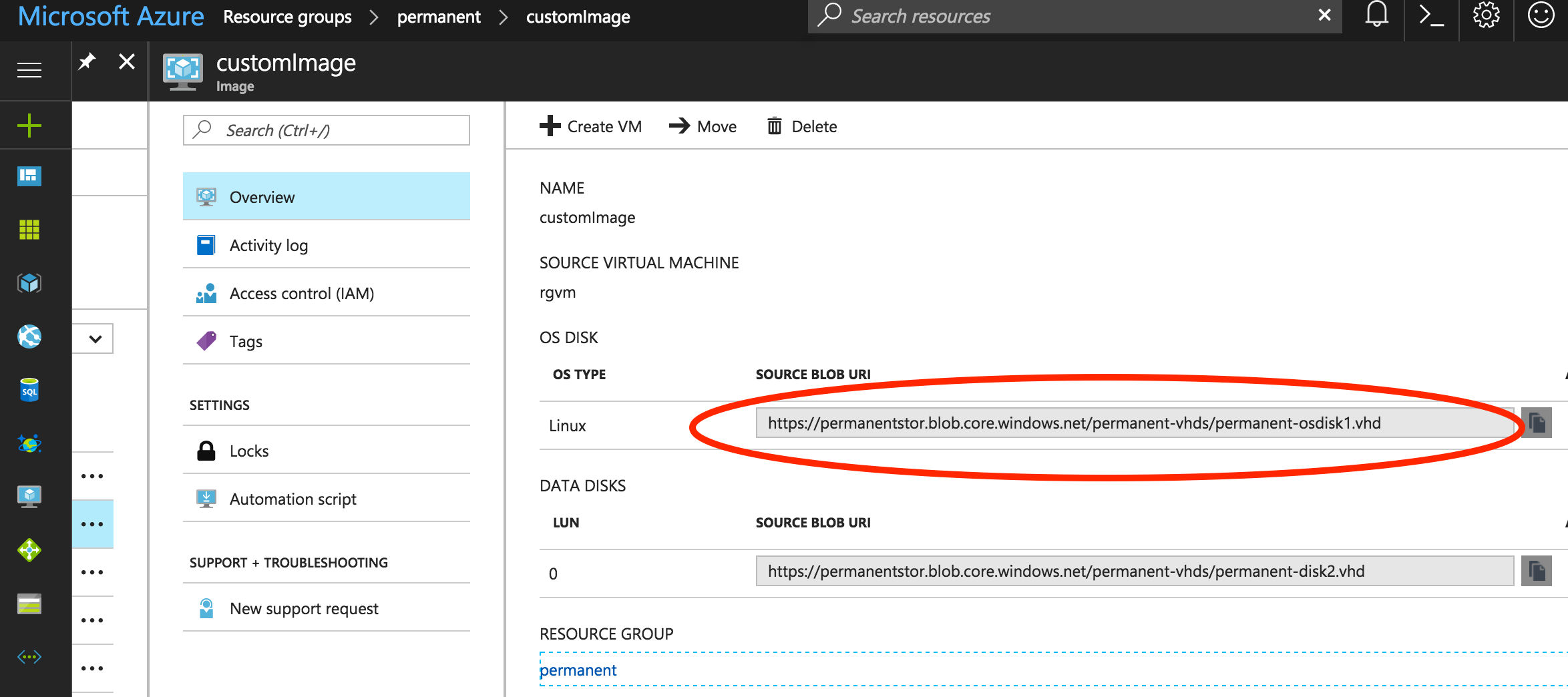Open the Dashboard icon in sidebar
Screen dimensions: 1568x697
pyautogui.click(x=29, y=176)
